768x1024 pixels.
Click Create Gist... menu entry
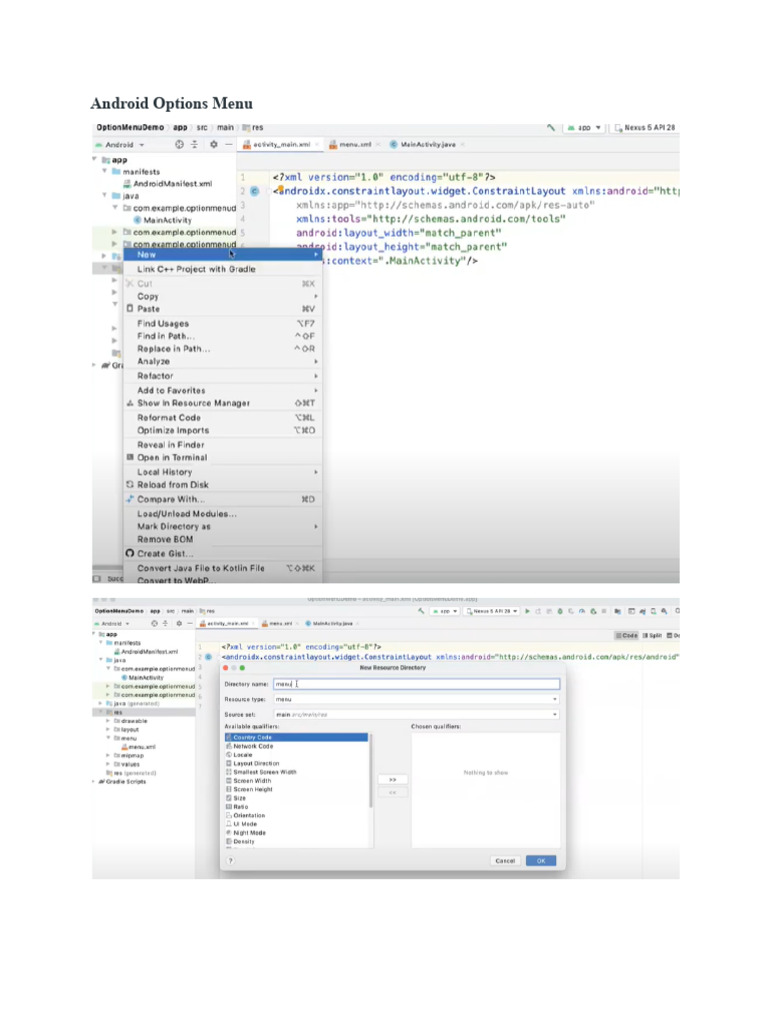223,553
